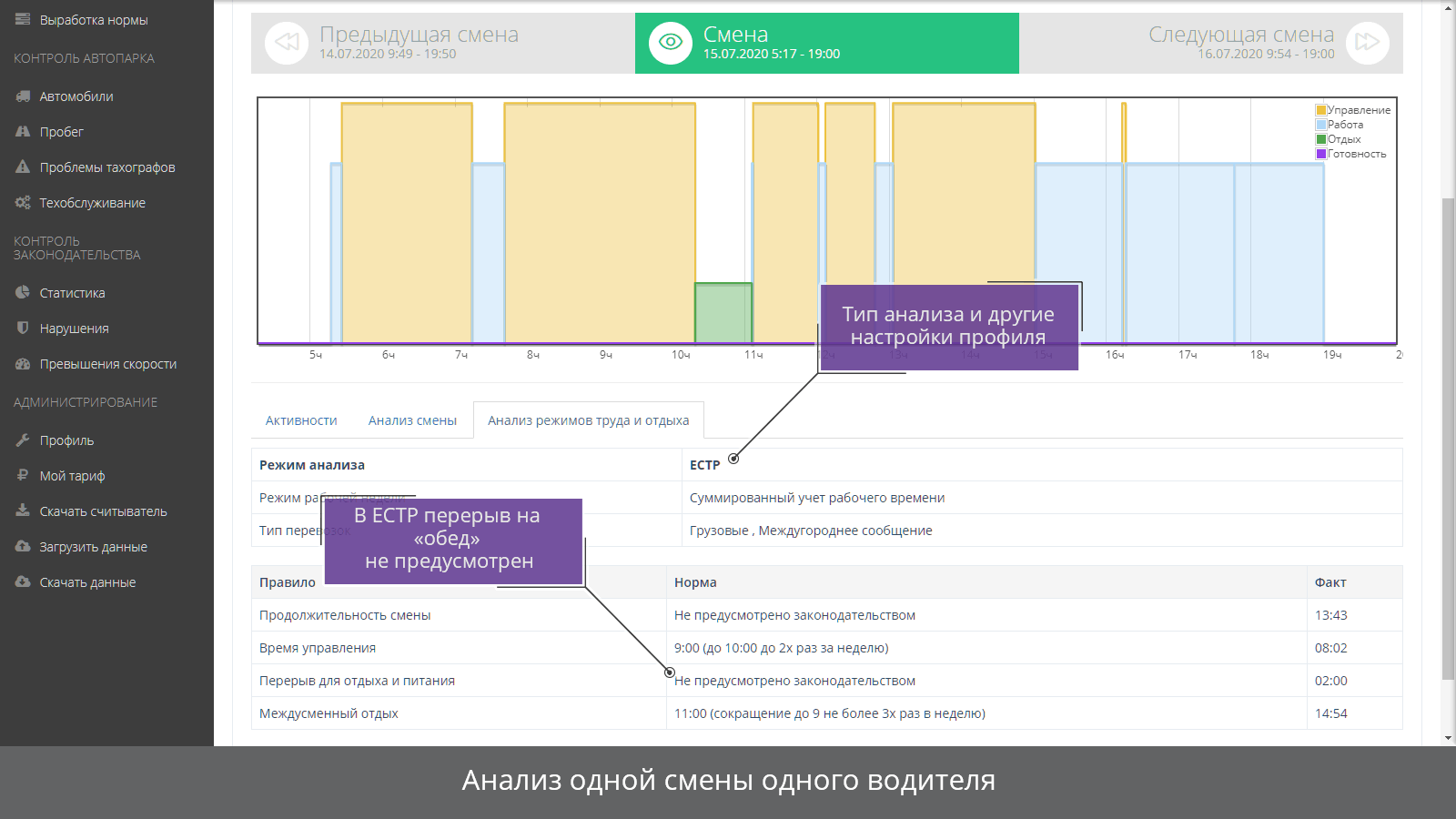Click the green rest block on chart
The image size is (1456, 819).
[x=723, y=313]
